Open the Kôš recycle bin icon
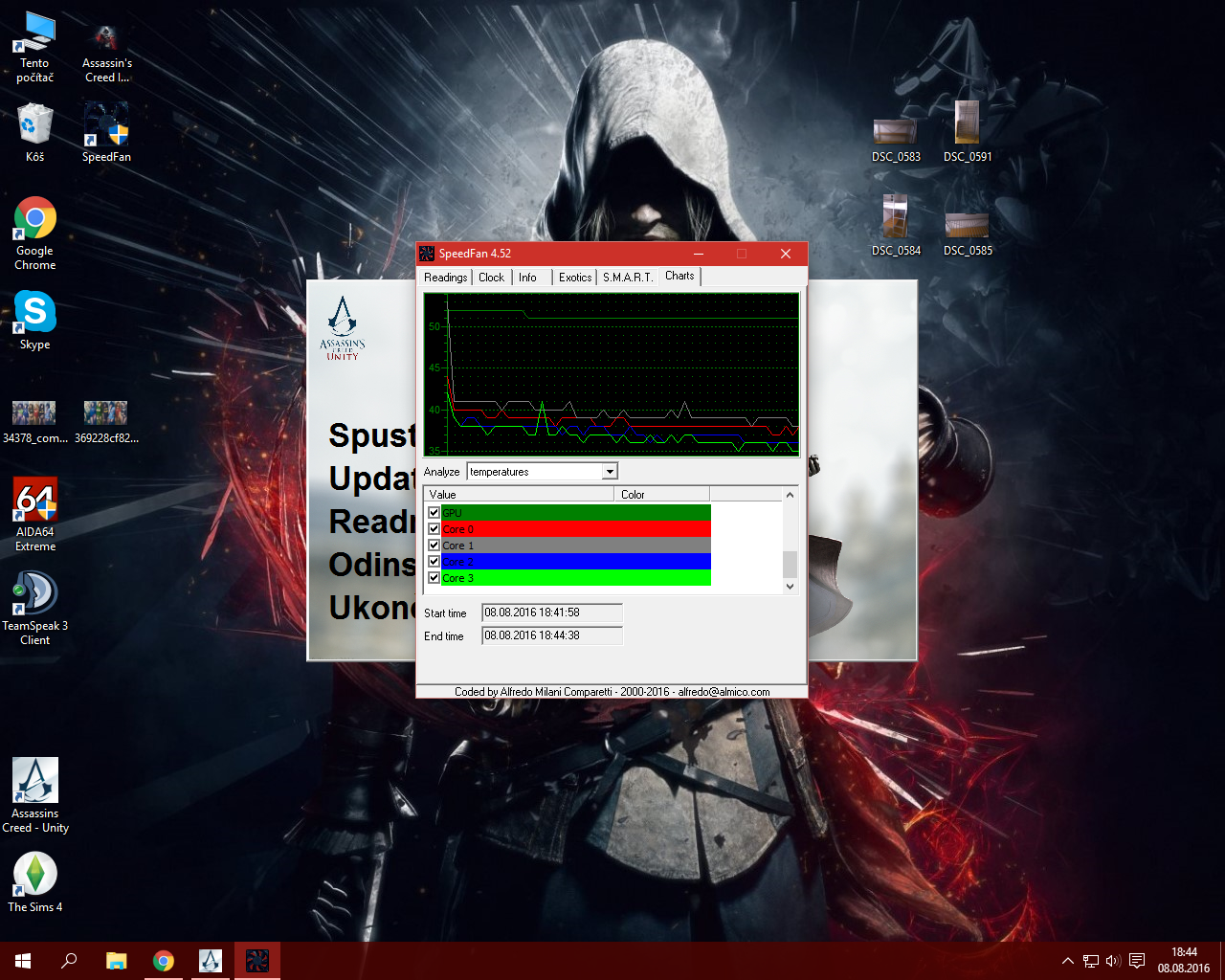This screenshot has height=980, width=1225. coord(34,133)
